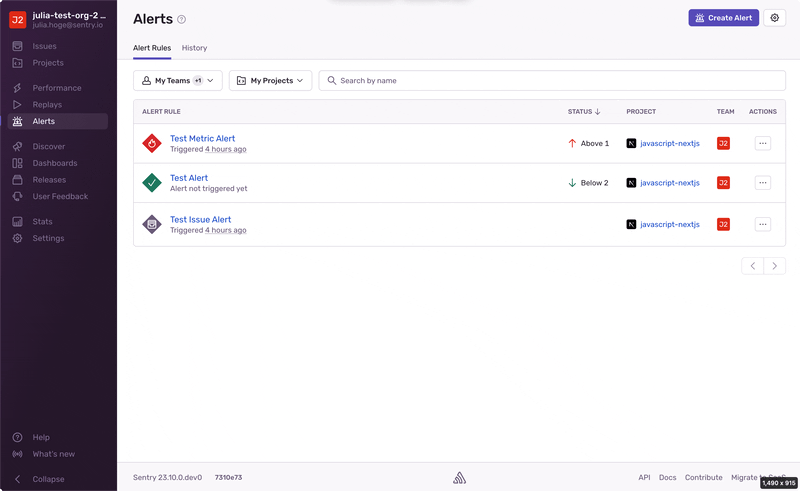The image size is (800, 491).
Task: Open the Test Issue Alert rule link
Action: [200, 220]
